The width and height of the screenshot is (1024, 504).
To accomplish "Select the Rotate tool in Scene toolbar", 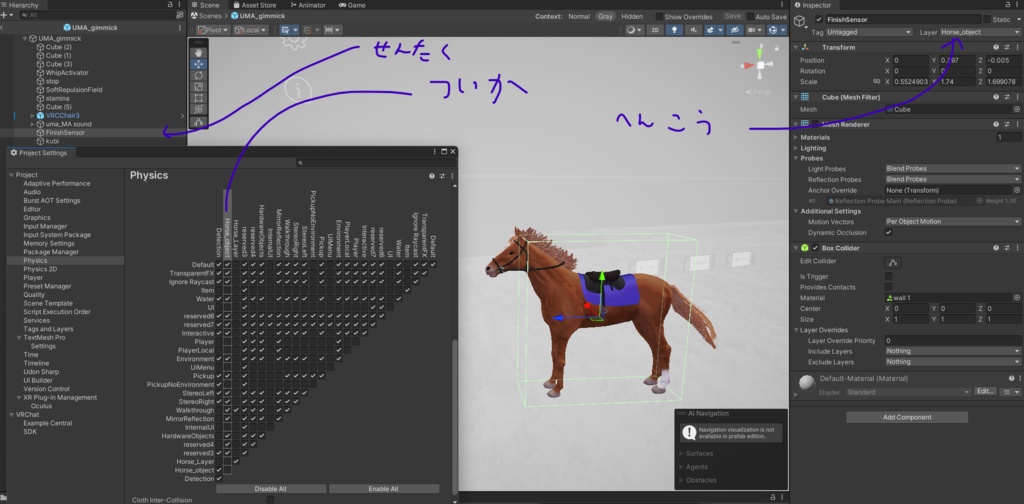I will (x=199, y=75).
